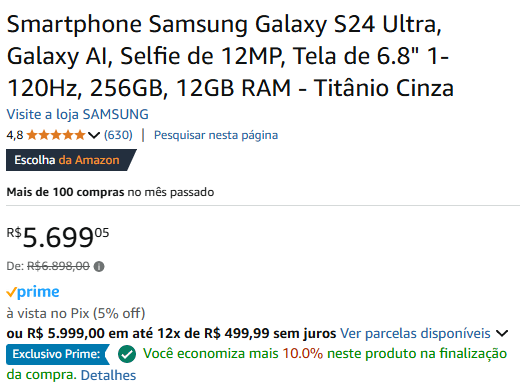Click the Galaxy S24 Ultra product title

coord(230,56)
